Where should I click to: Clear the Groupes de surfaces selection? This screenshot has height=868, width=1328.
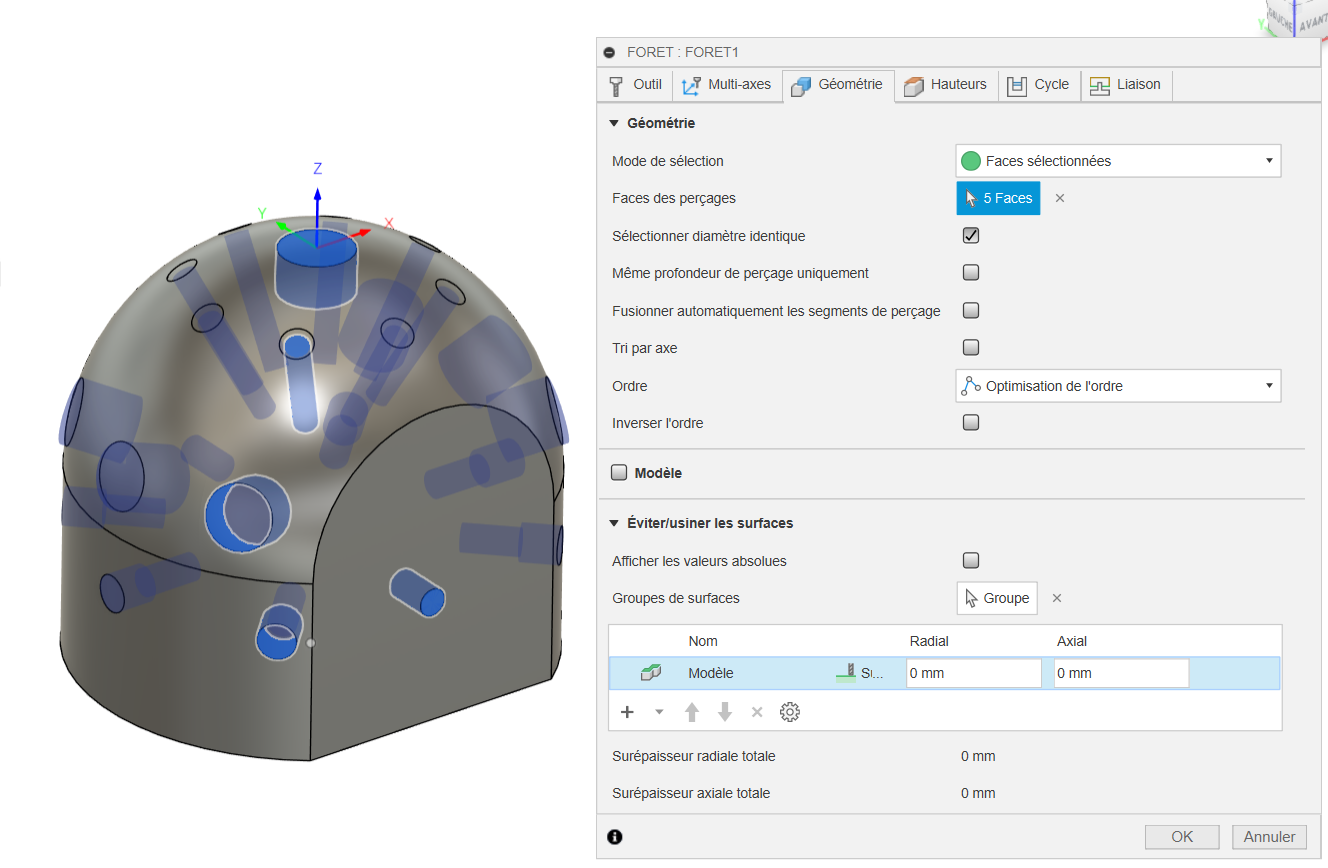1057,598
